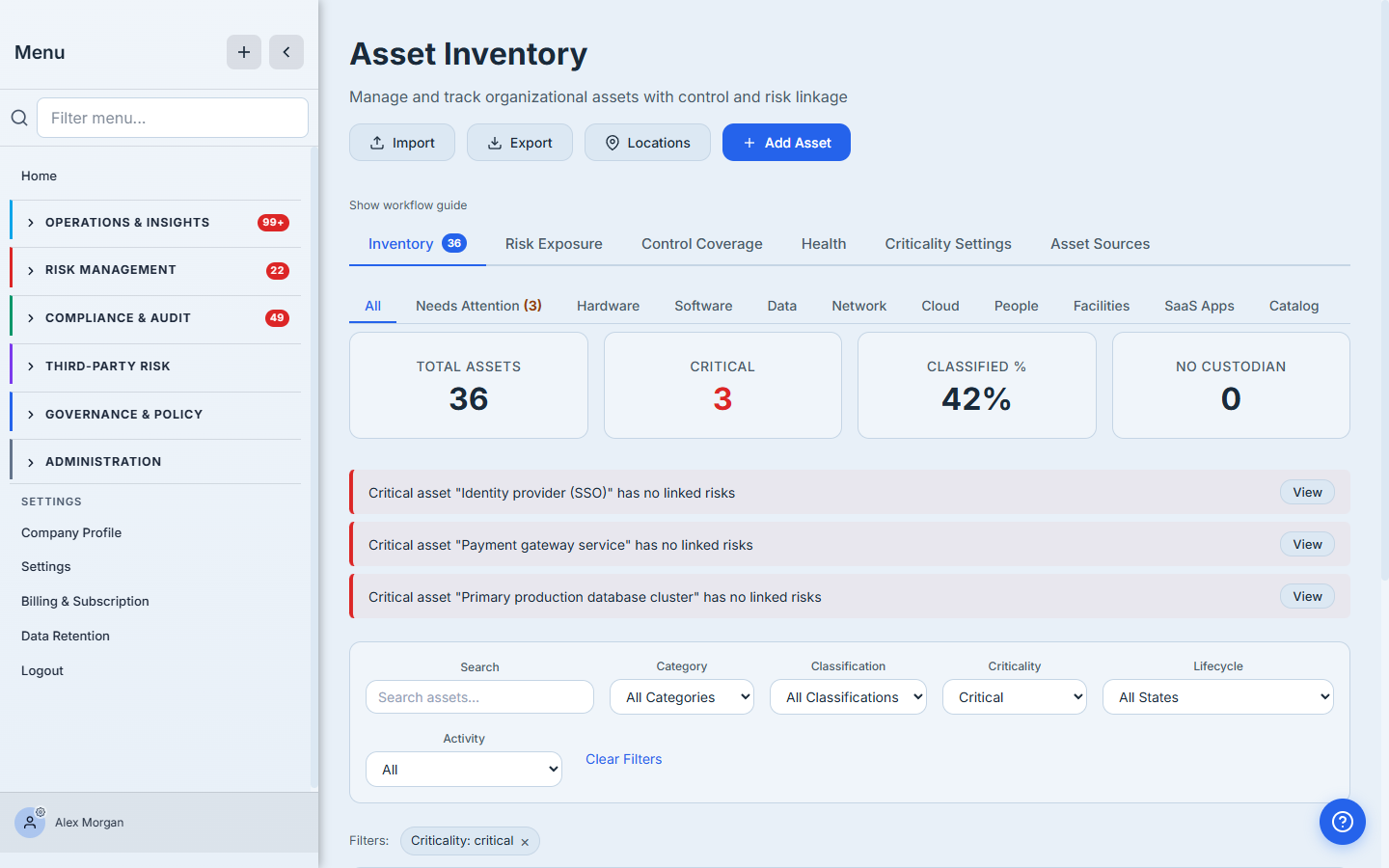Click the Classified % 42% card
Viewport: 1389px width, 868px height.
pos(977,386)
